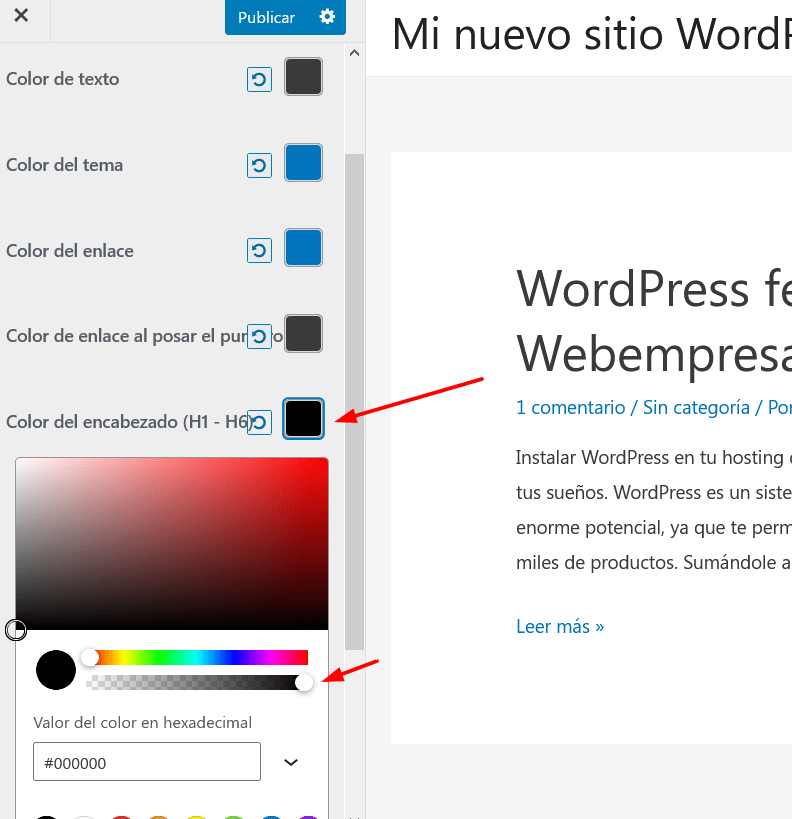The image size is (792, 819).
Task: Open Color del enlace swatch
Action: (x=304, y=248)
